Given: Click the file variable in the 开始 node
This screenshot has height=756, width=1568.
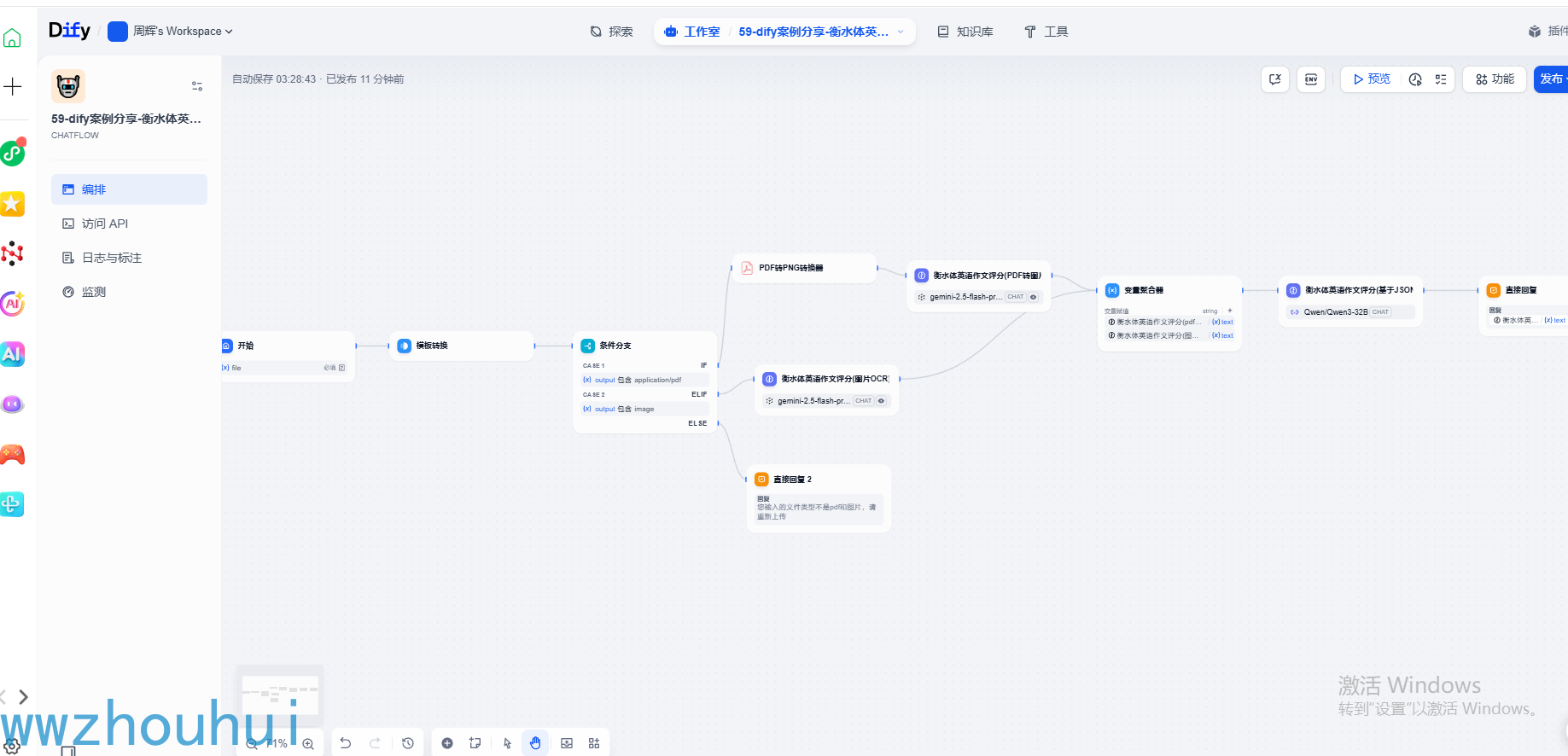Looking at the screenshot, I should 284,368.
